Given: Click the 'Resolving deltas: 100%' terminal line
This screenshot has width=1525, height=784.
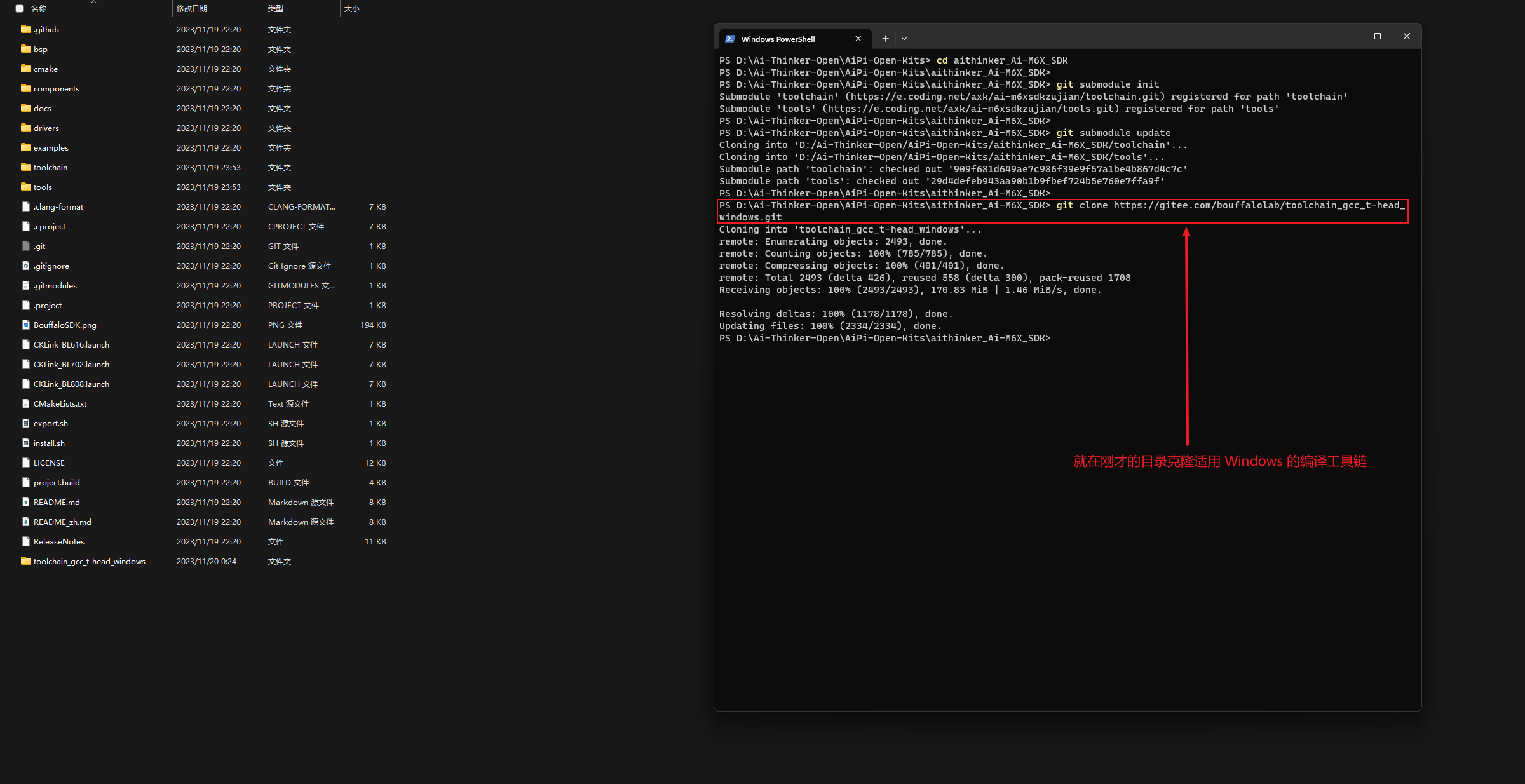Looking at the screenshot, I should (836, 314).
